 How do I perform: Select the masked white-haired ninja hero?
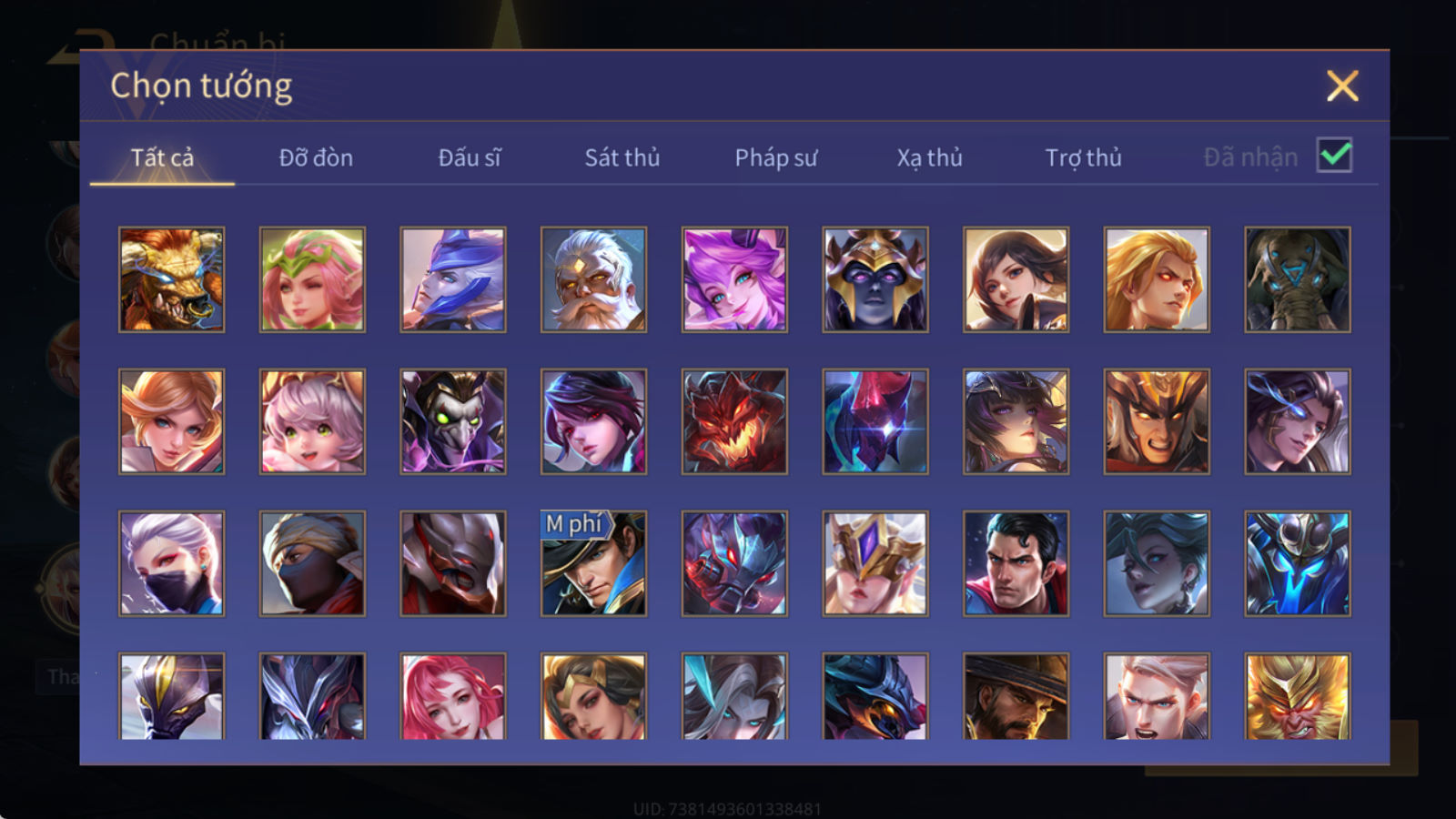pyautogui.click(x=172, y=563)
